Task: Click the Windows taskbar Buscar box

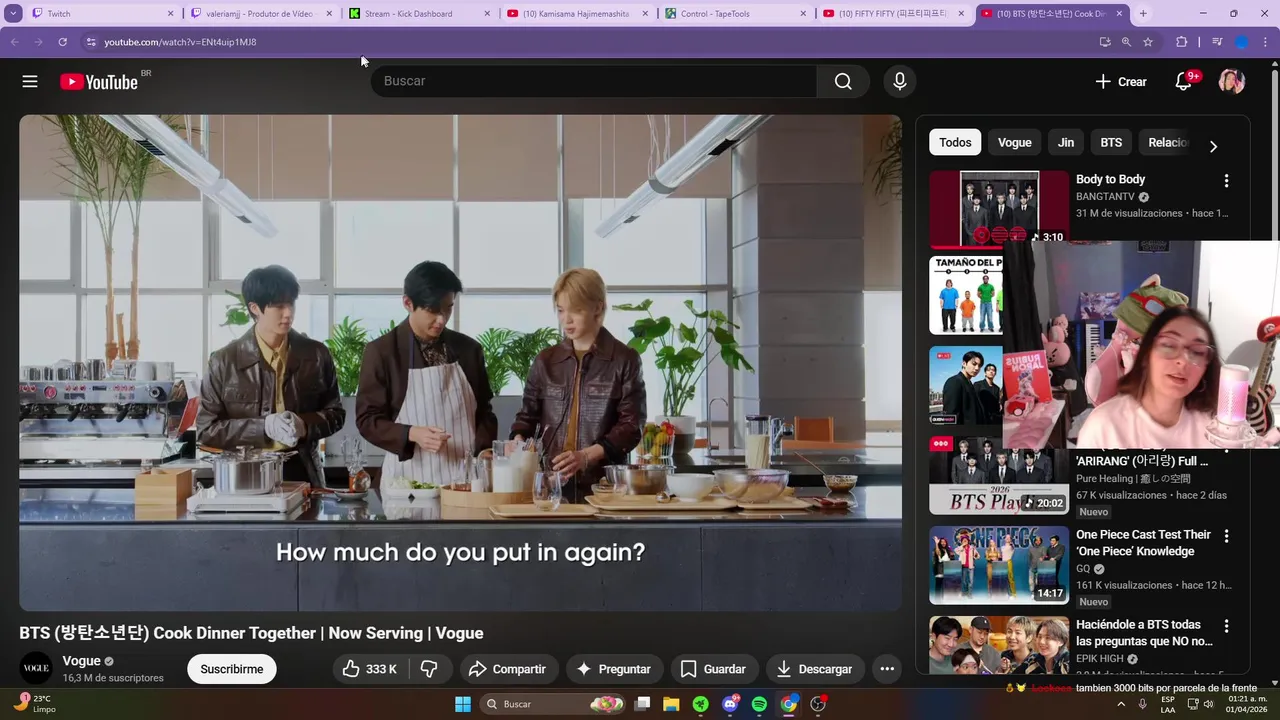Action: coord(553,704)
